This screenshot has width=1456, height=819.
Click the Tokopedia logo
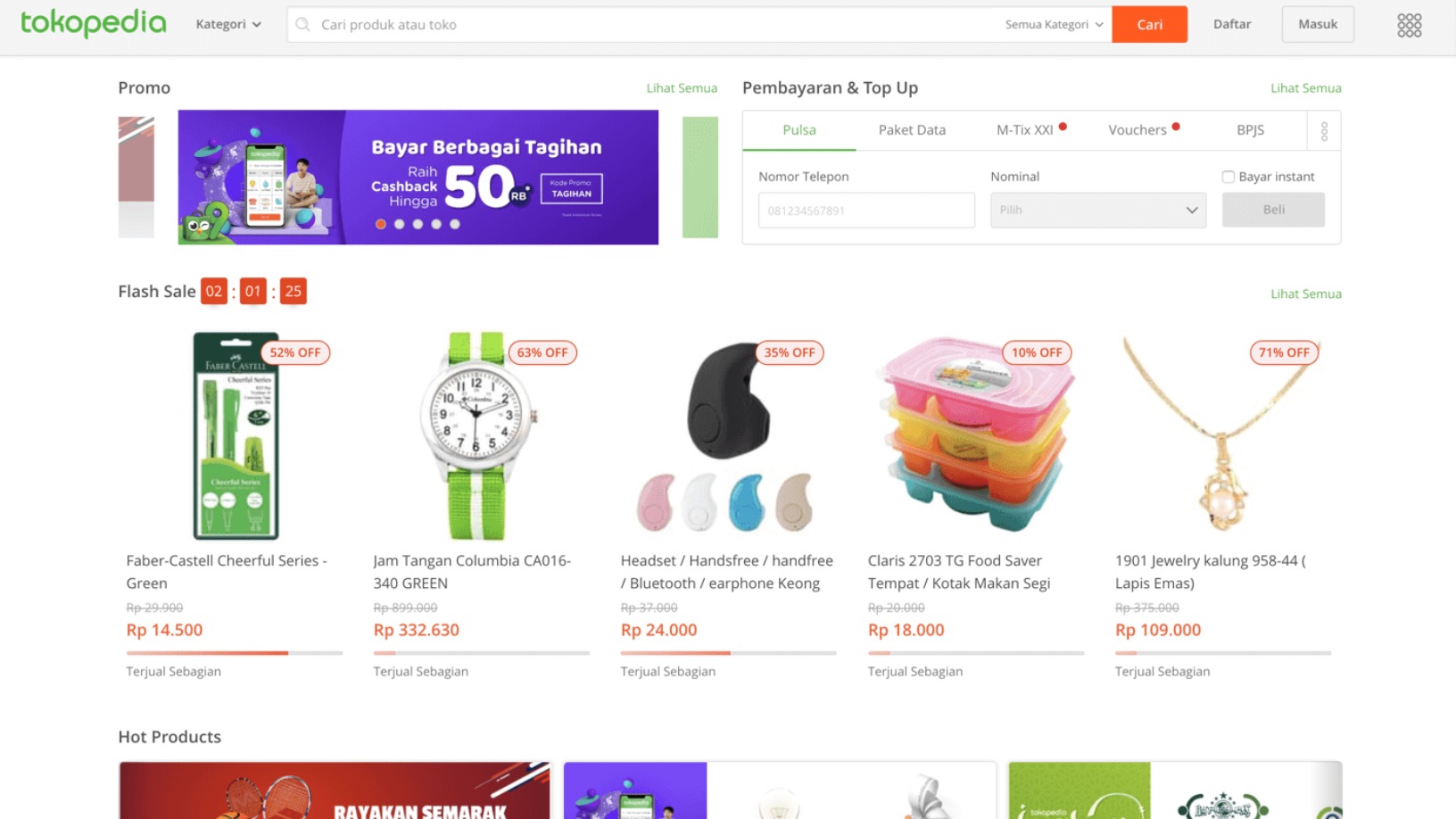(93, 23)
